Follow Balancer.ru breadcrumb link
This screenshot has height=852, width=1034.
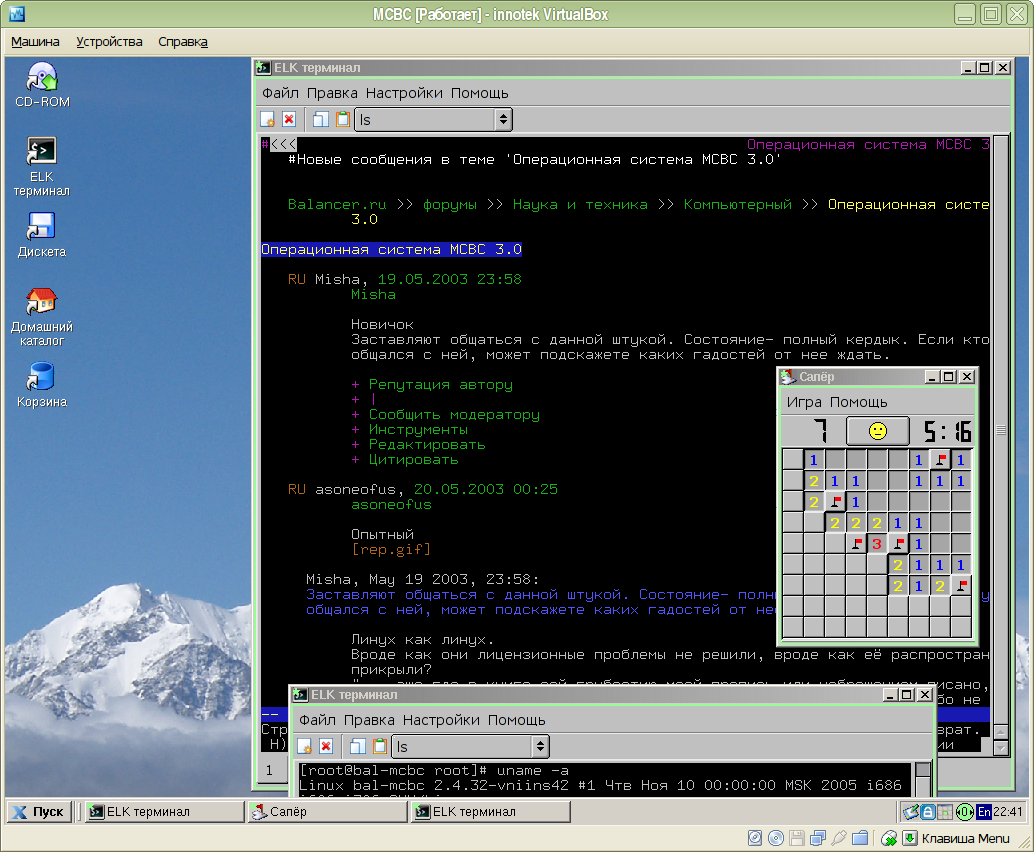pos(337,204)
